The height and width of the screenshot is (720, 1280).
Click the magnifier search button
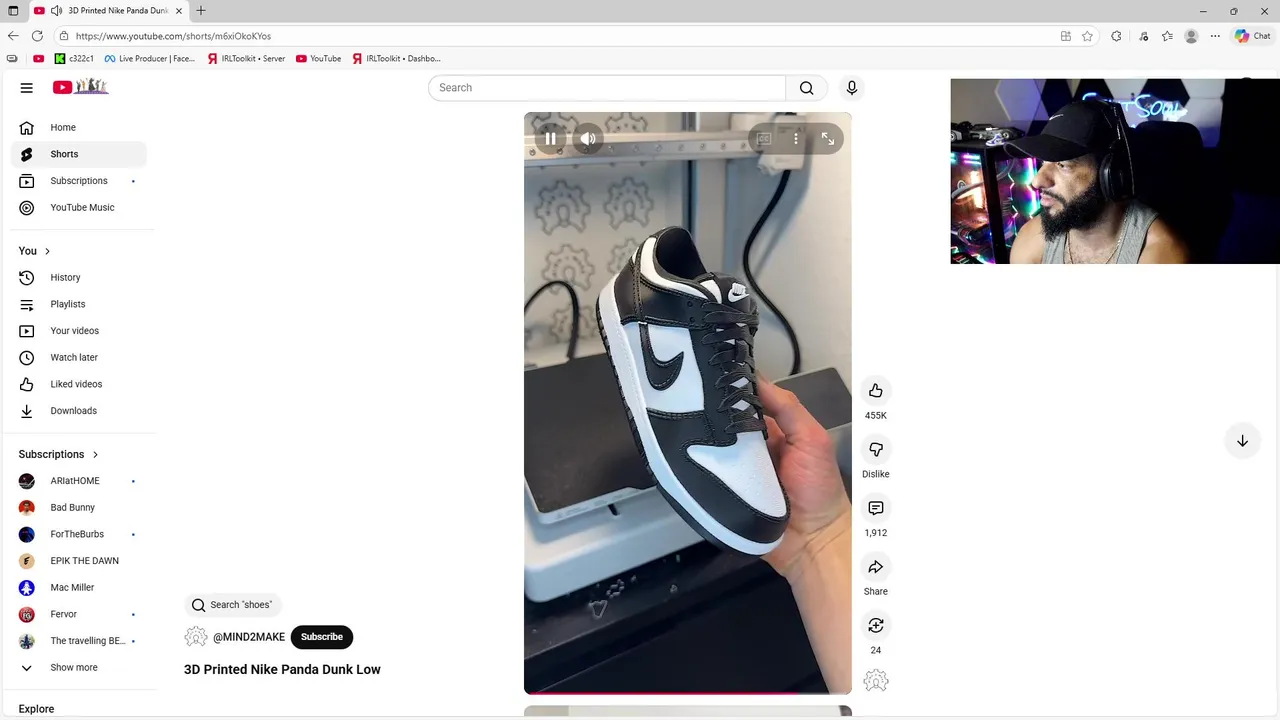[x=806, y=88]
